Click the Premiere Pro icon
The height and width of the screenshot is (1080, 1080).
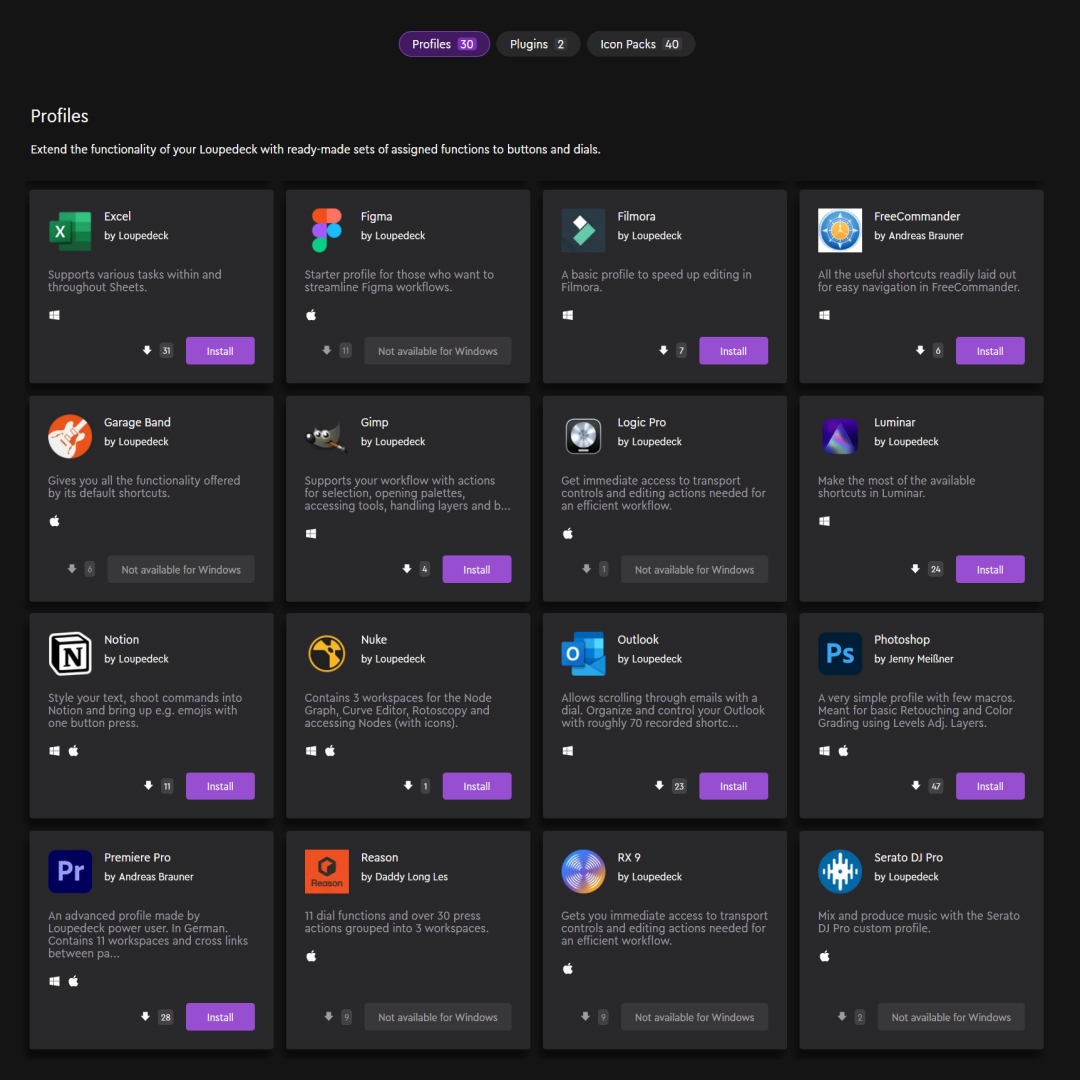[x=70, y=872]
